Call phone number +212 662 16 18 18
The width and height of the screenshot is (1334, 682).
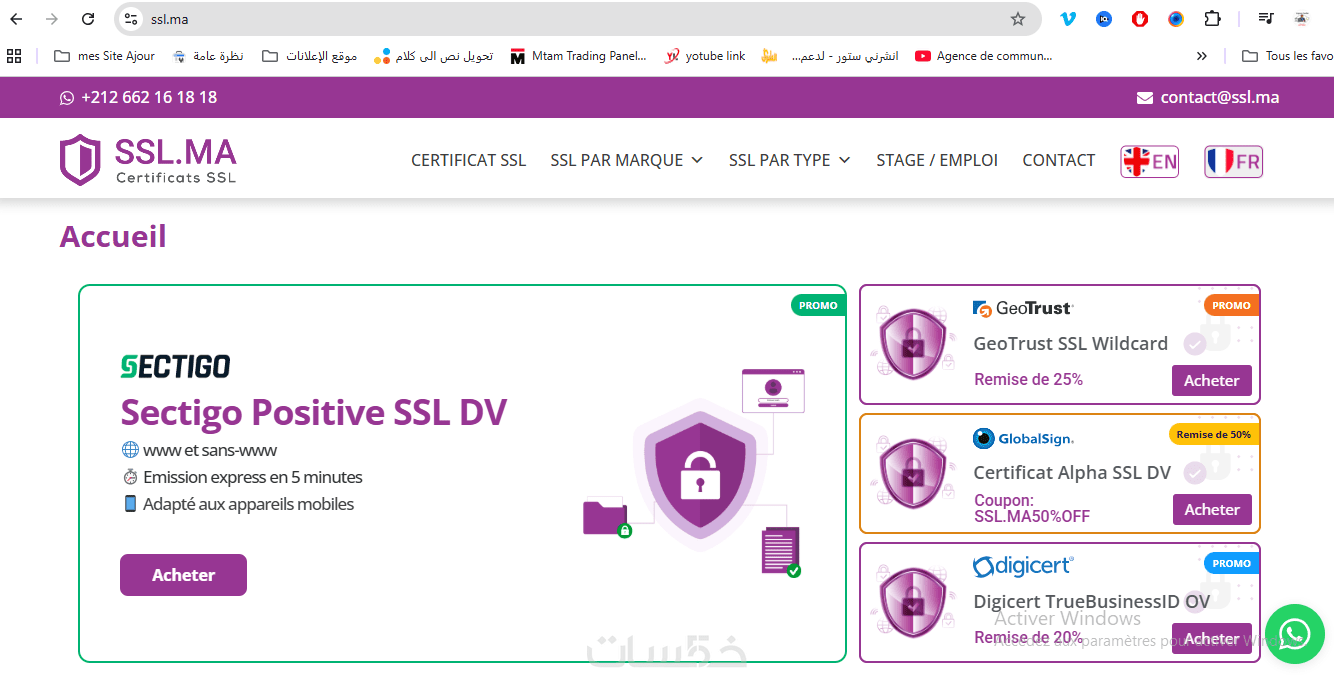pos(149,98)
